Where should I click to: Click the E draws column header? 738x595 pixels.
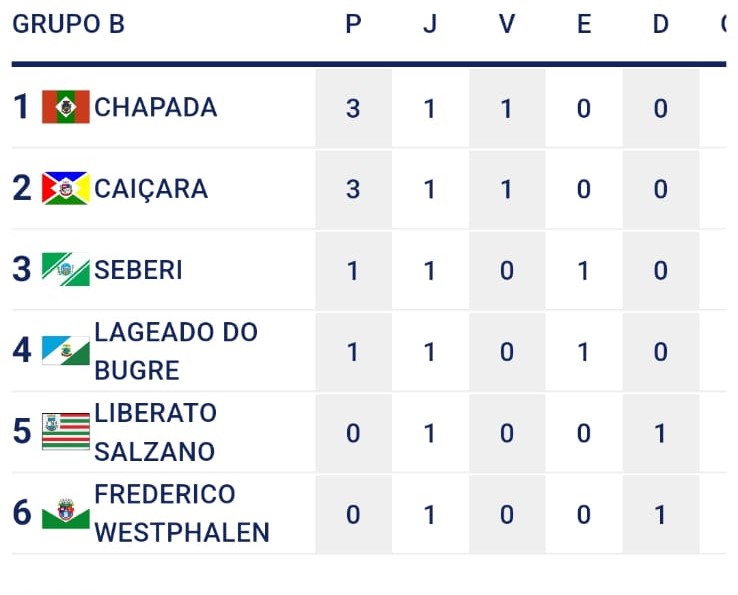point(584,24)
